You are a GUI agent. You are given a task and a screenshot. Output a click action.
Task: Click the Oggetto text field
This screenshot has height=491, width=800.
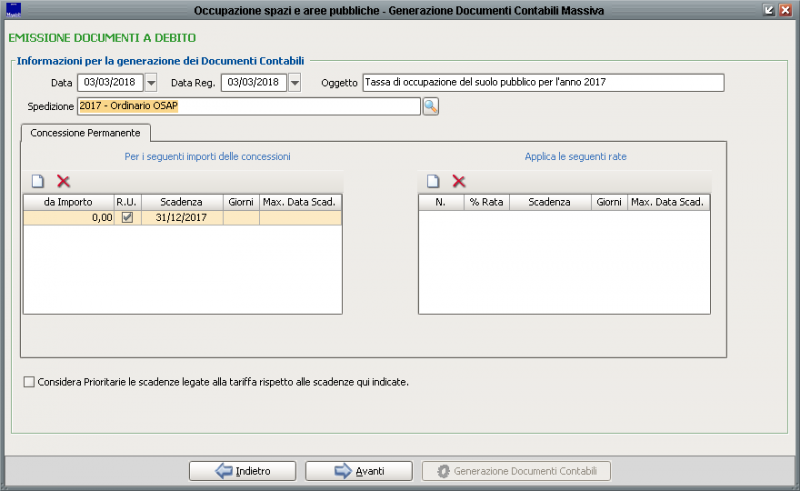543,83
